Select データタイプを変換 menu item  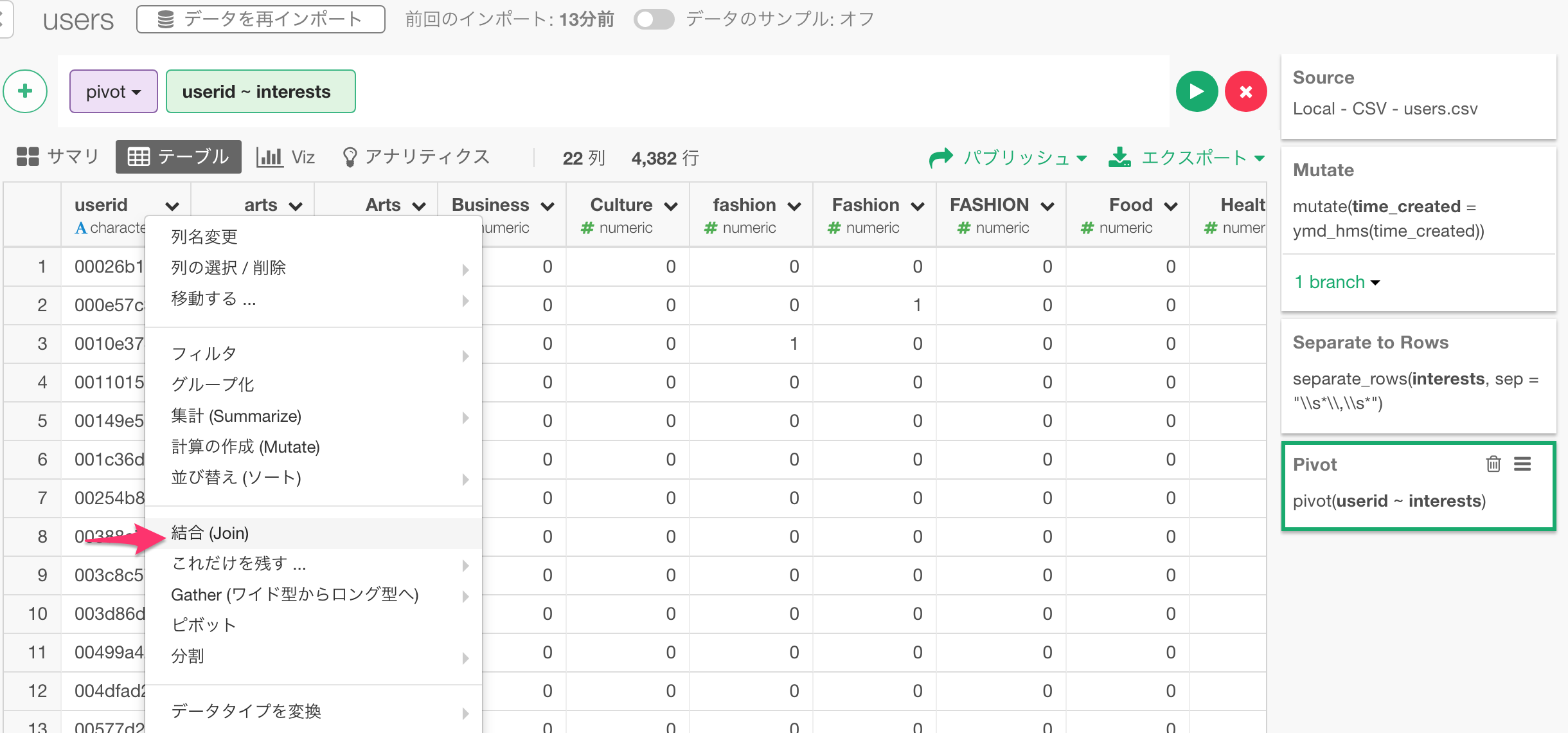point(314,711)
